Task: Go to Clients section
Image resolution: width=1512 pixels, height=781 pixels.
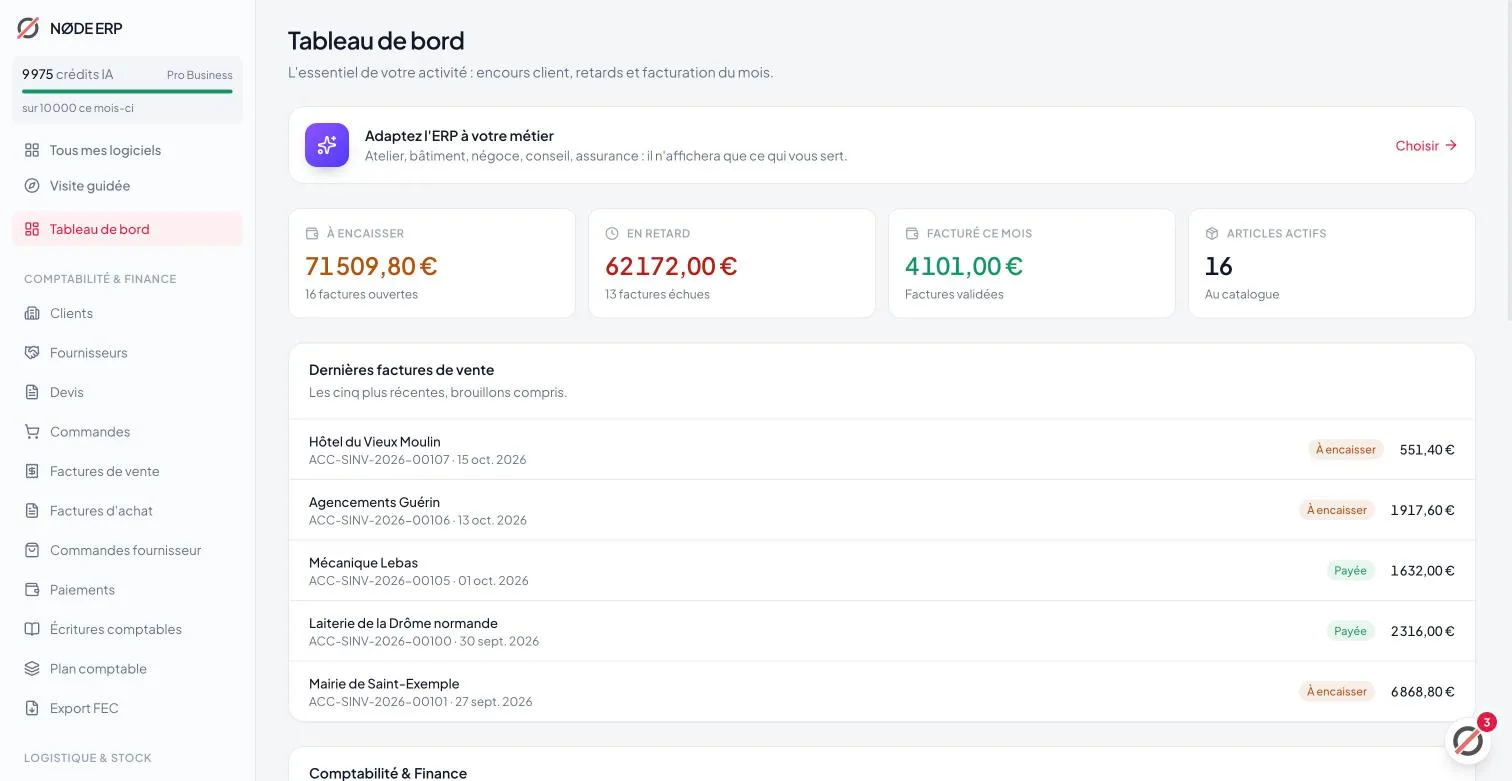Action: [x=127, y=313]
